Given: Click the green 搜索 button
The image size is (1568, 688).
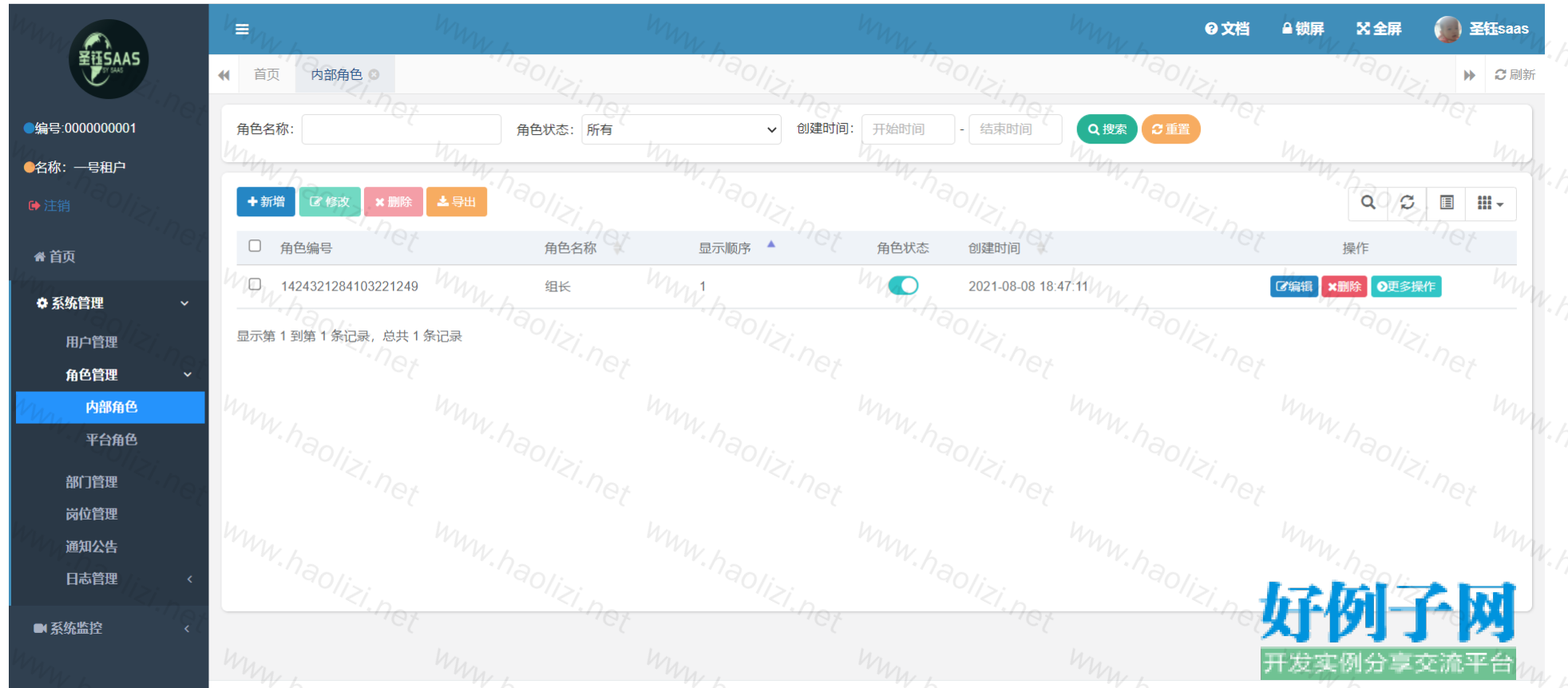Looking at the screenshot, I should click(1107, 129).
